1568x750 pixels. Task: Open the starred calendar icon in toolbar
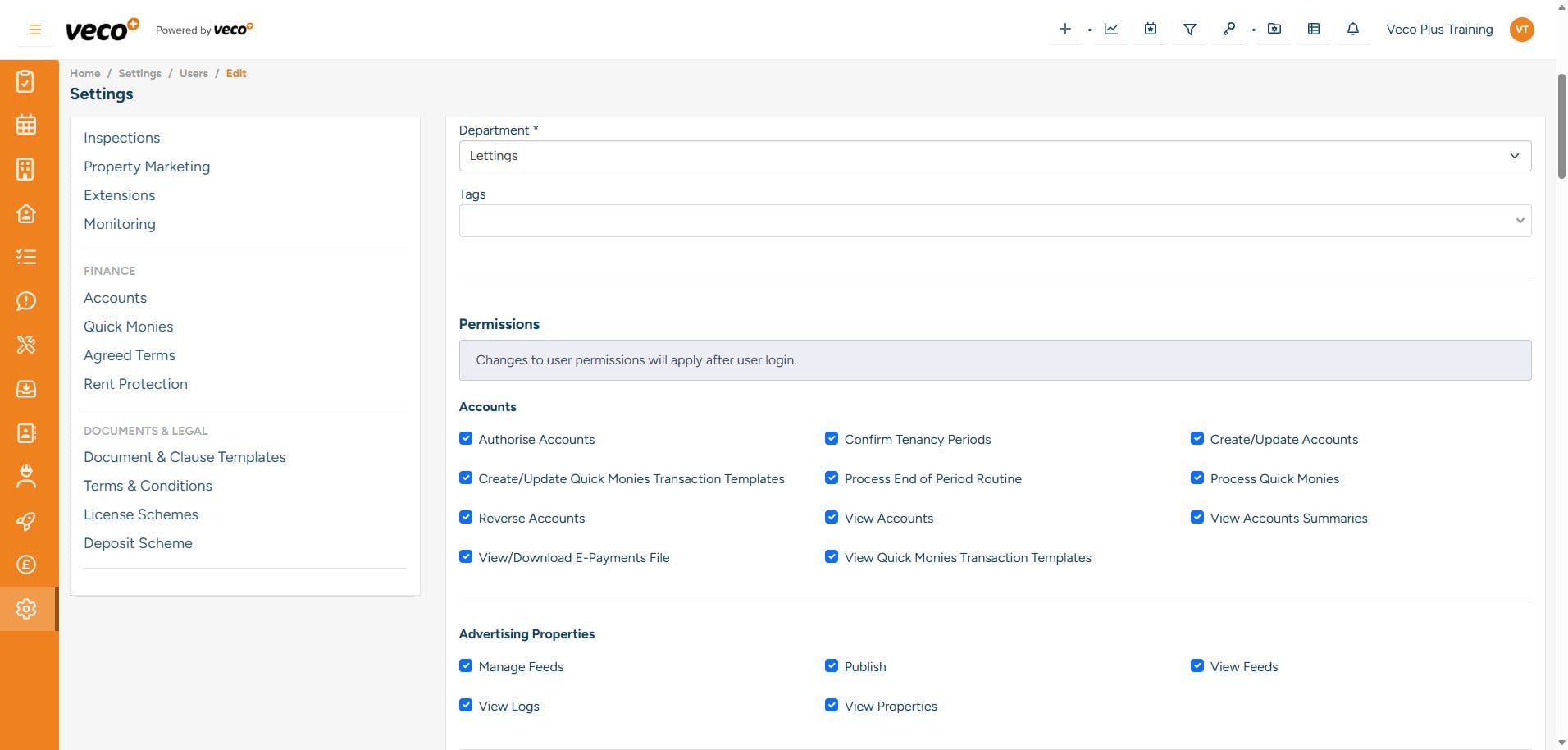[1151, 30]
